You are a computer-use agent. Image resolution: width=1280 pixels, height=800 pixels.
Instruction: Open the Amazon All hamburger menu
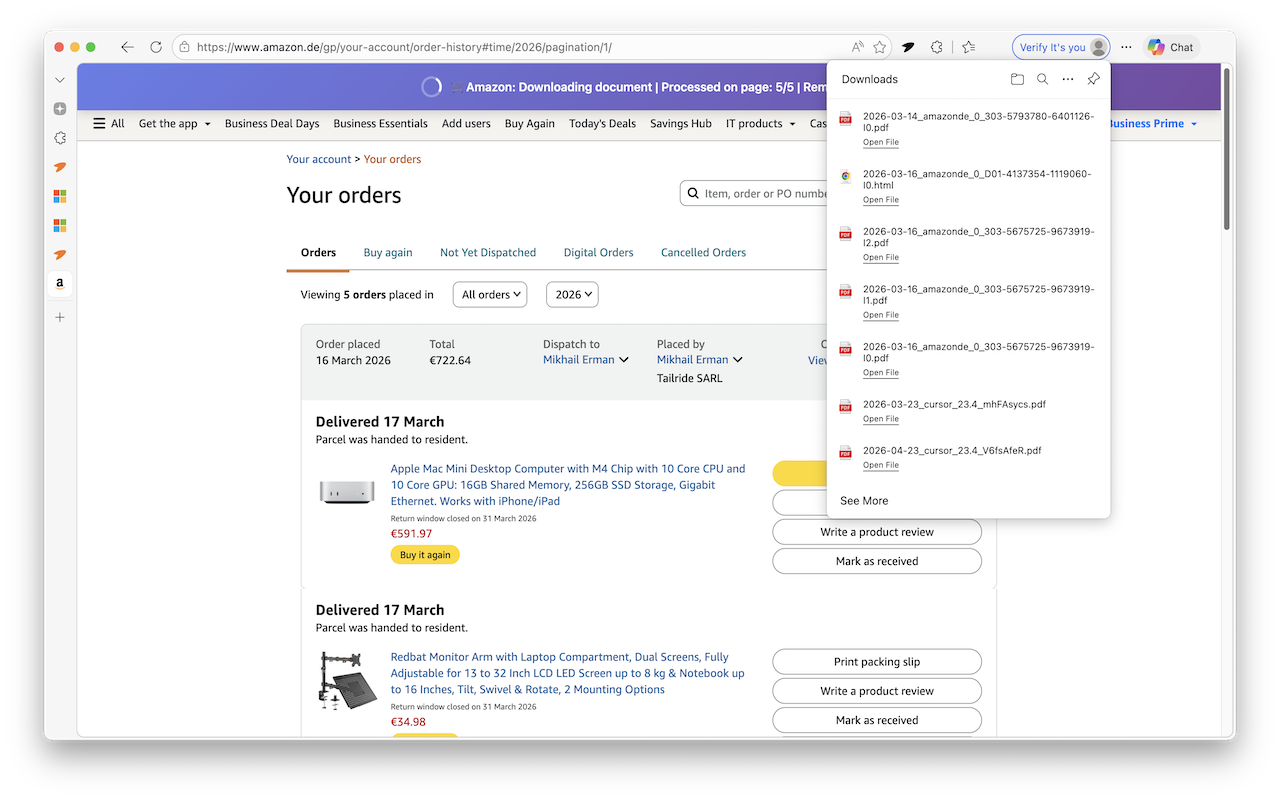coord(108,124)
